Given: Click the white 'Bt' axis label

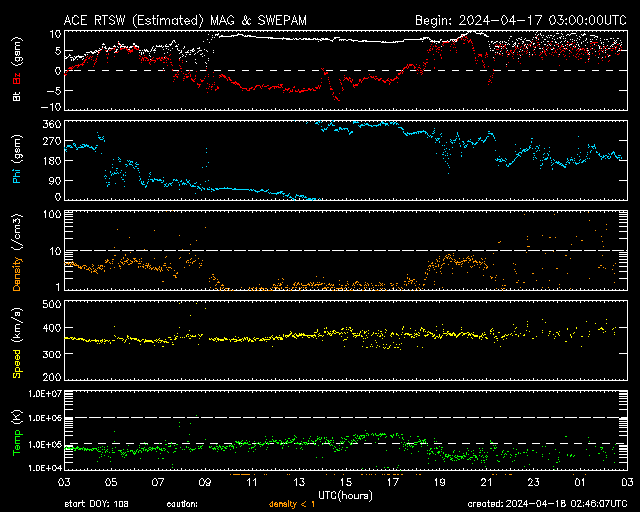Looking at the screenshot, I should coord(17,96).
